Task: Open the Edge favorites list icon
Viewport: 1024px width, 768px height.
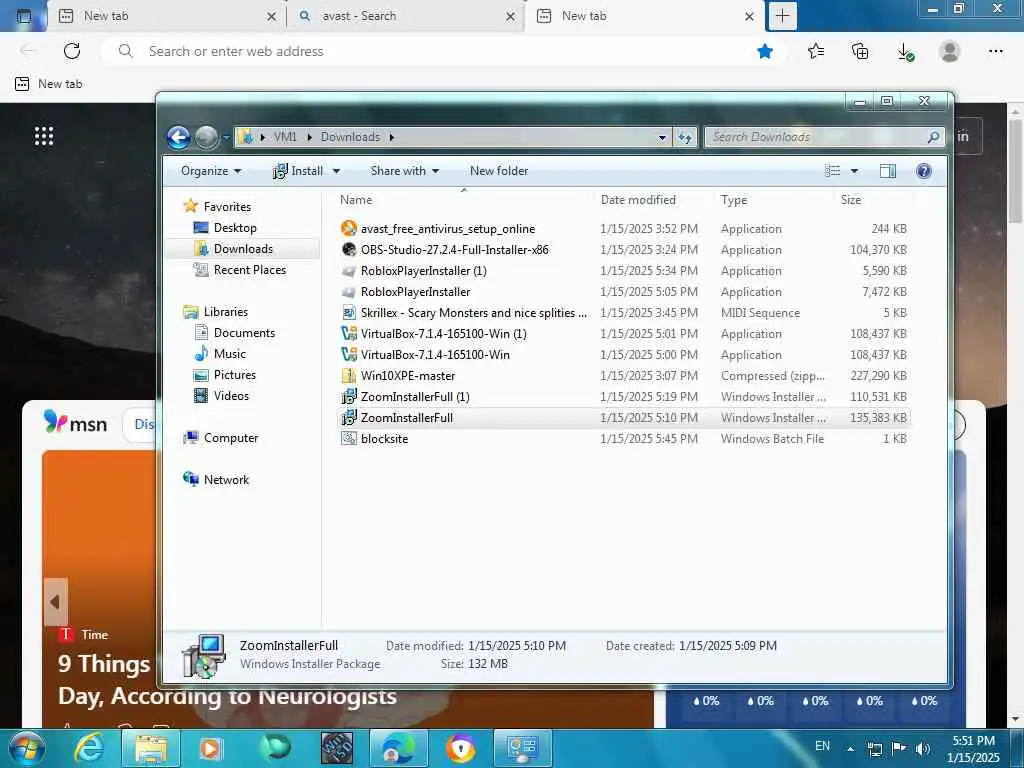Action: tap(816, 51)
